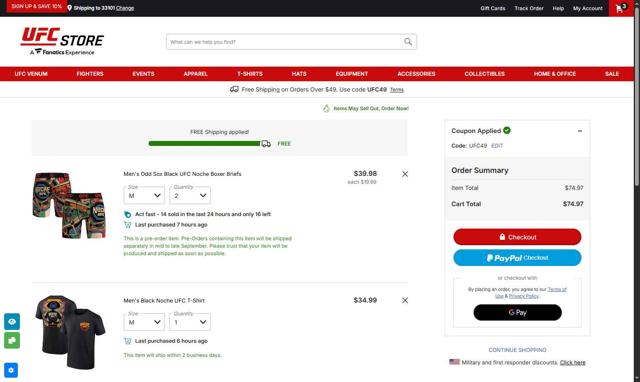640x382 pixels.
Task: Click CONTINUE SHOPPING link
Action: click(517, 350)
